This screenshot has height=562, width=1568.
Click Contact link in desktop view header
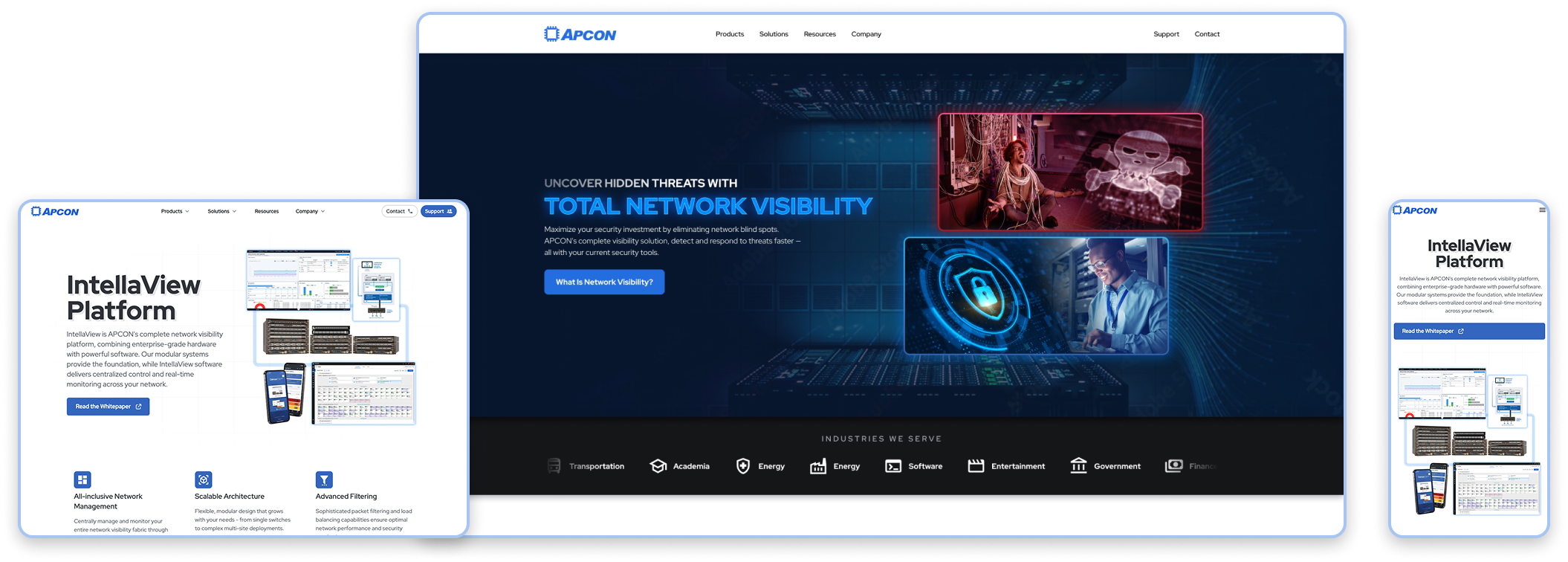[1207, 34]
